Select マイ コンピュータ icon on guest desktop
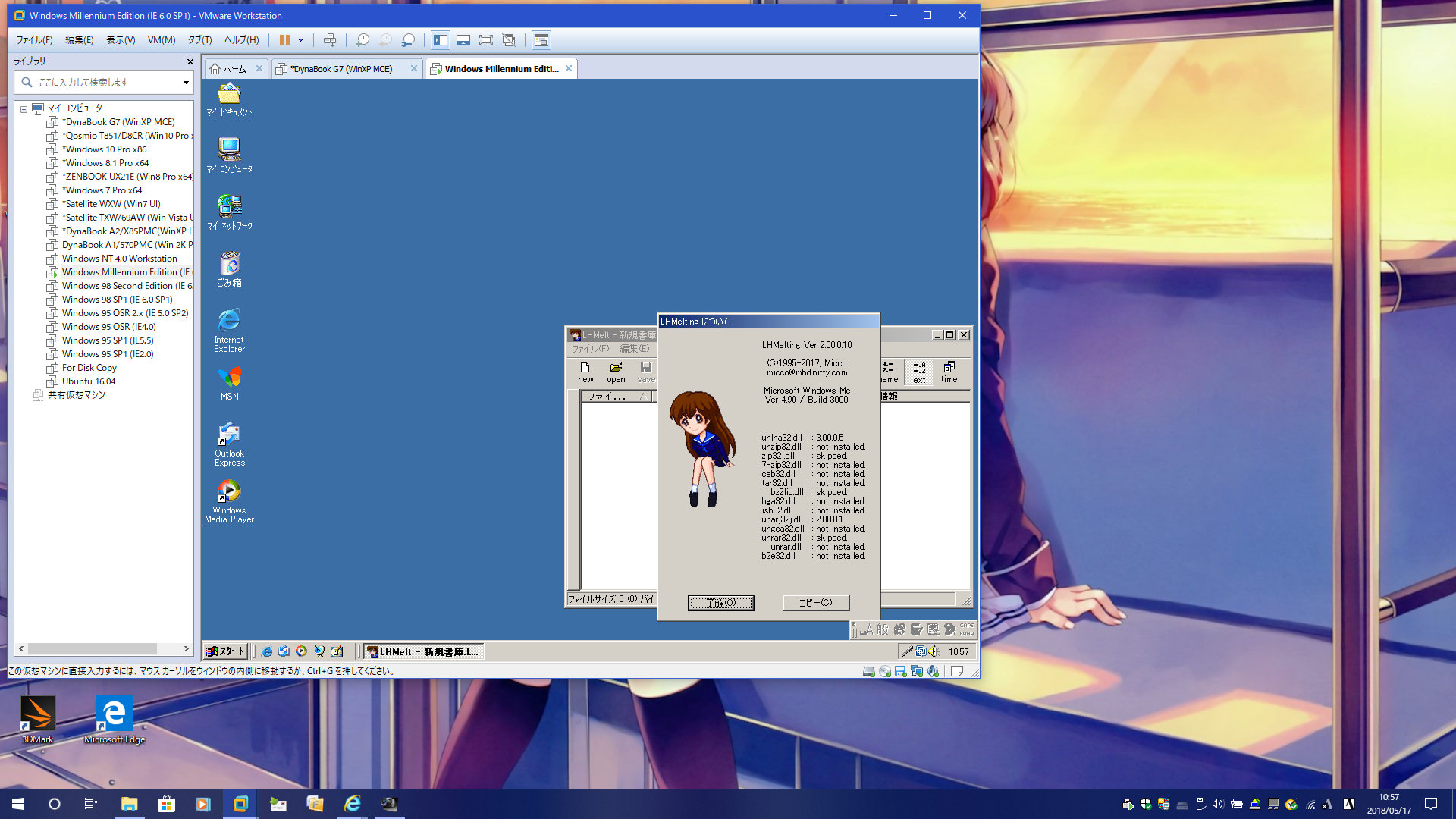The width and height of the screenshot is (1456, 819). pos(229,156)
